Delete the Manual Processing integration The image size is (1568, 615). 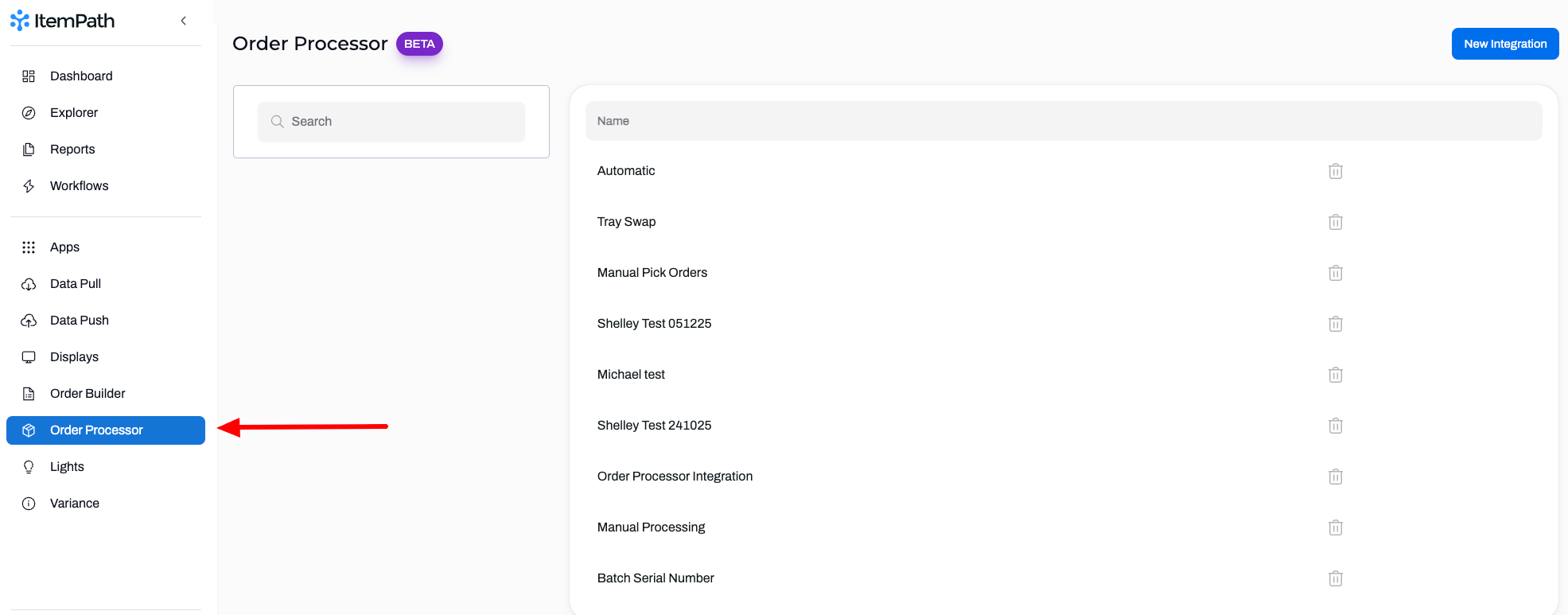[1336, 527]
